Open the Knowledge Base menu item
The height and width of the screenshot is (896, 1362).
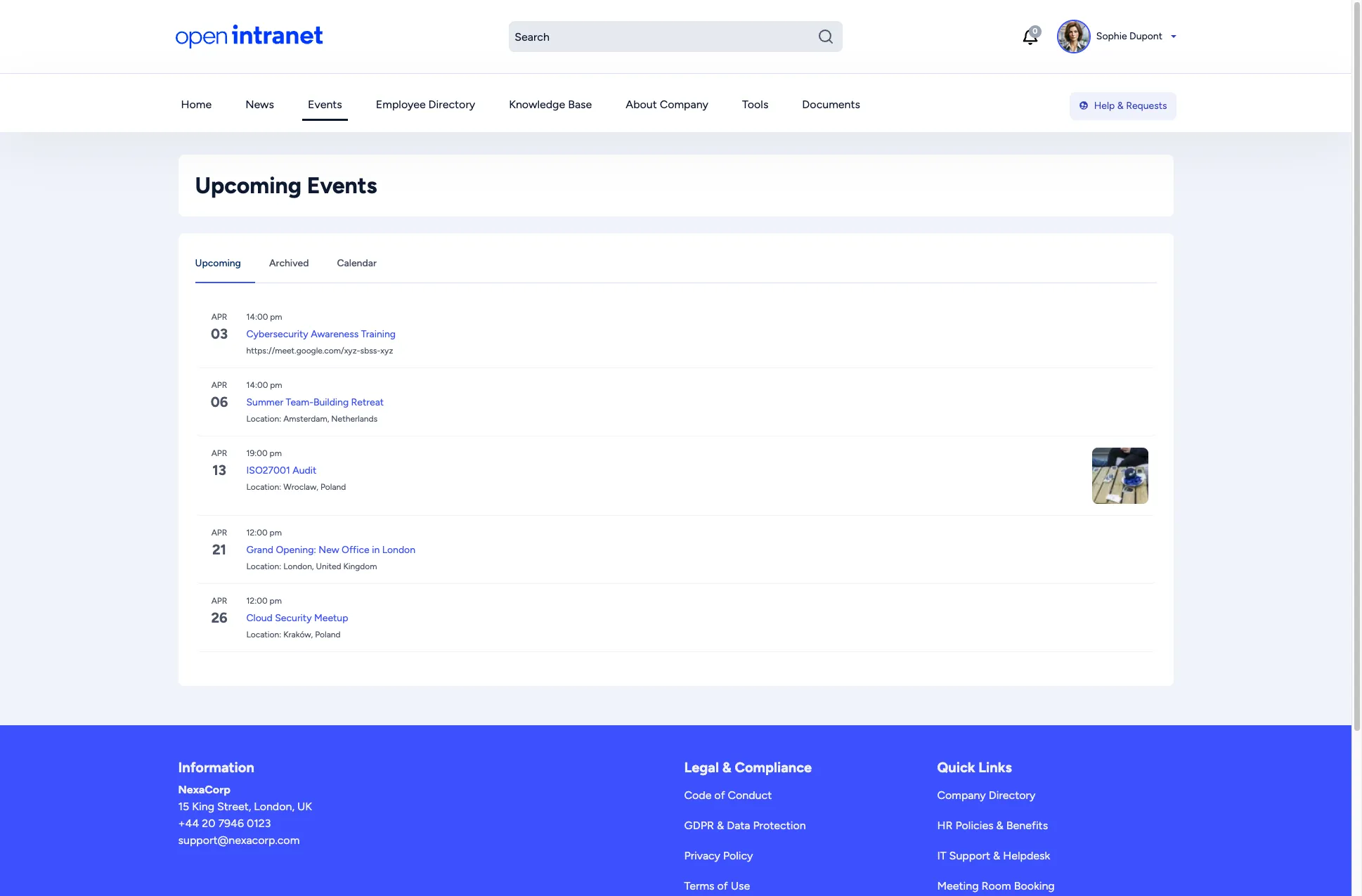coord(550,105)
